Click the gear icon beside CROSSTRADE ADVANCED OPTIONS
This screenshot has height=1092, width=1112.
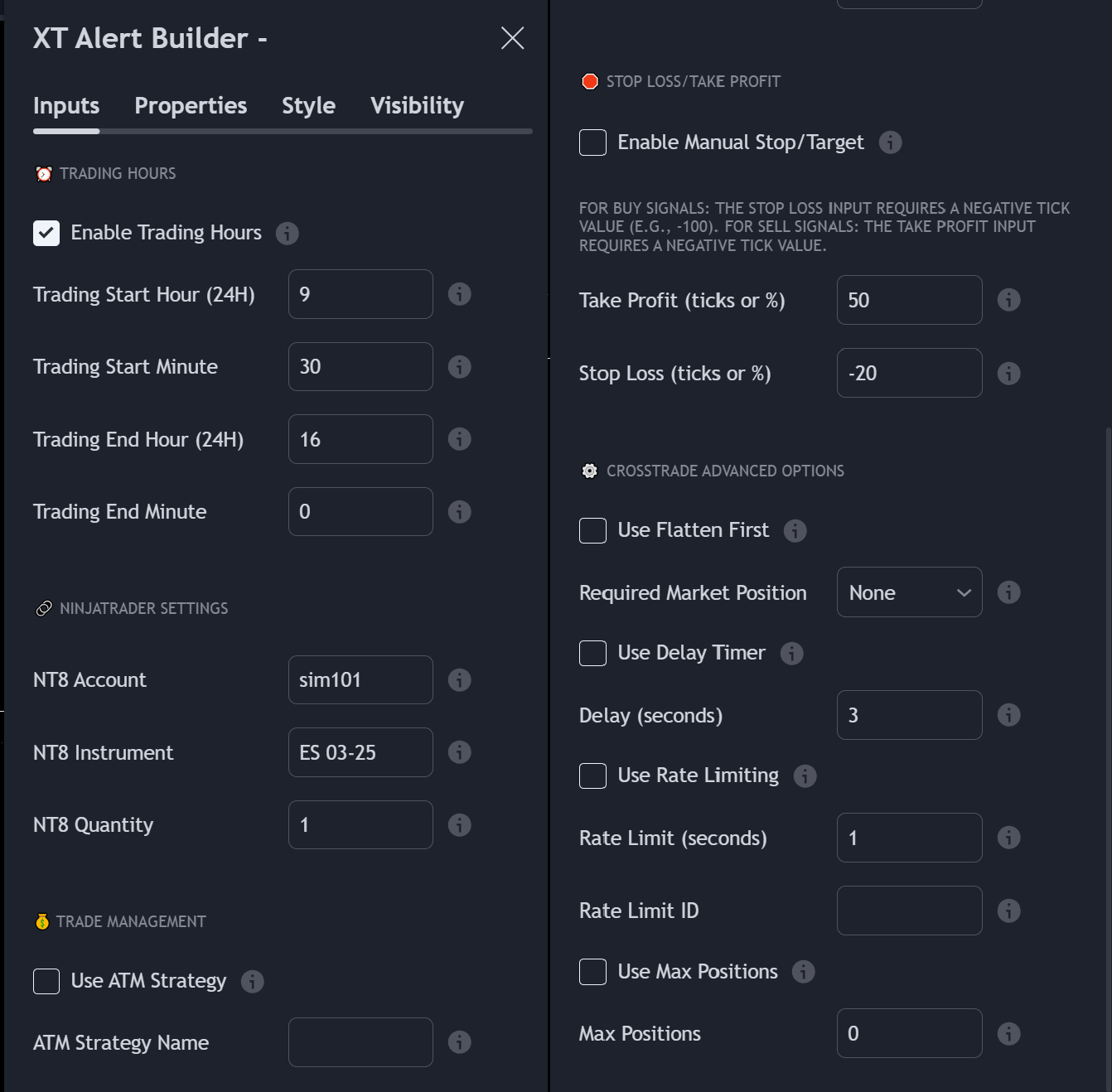(x=589, y=470)
